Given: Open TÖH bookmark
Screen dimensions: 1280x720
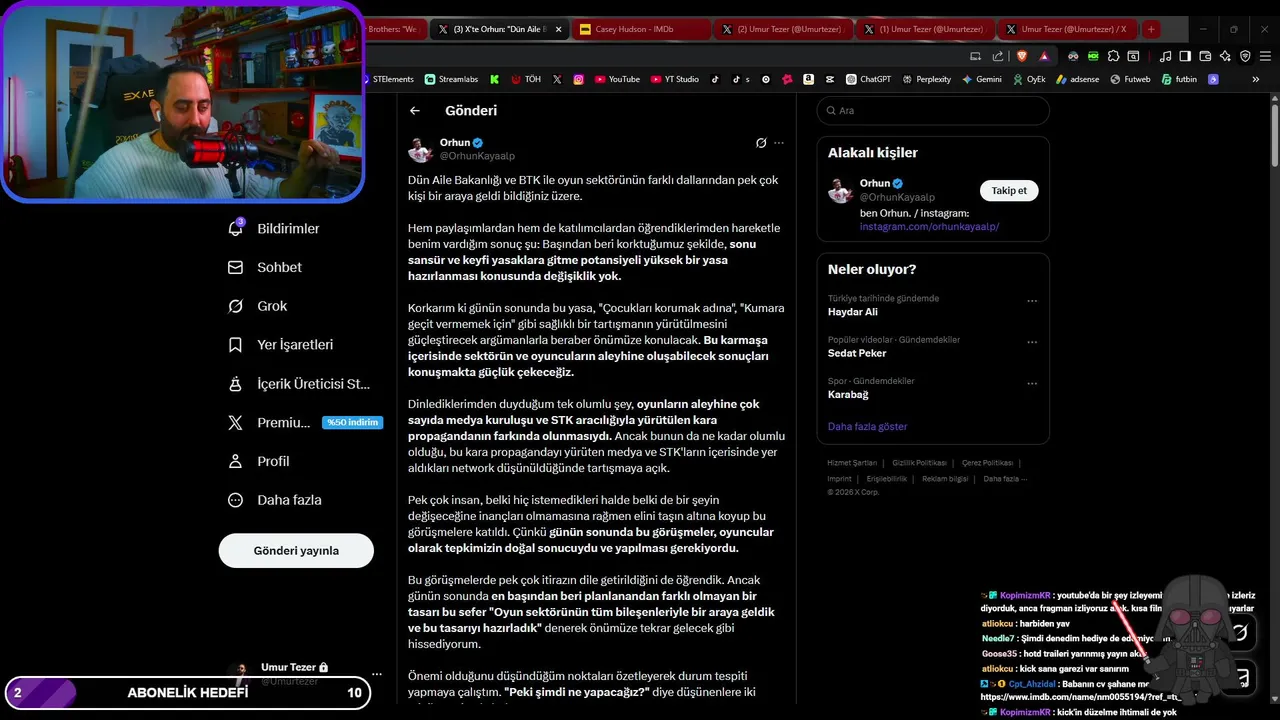Looking at the screenshot, I should pyautogui.click(x=526, y=79).
